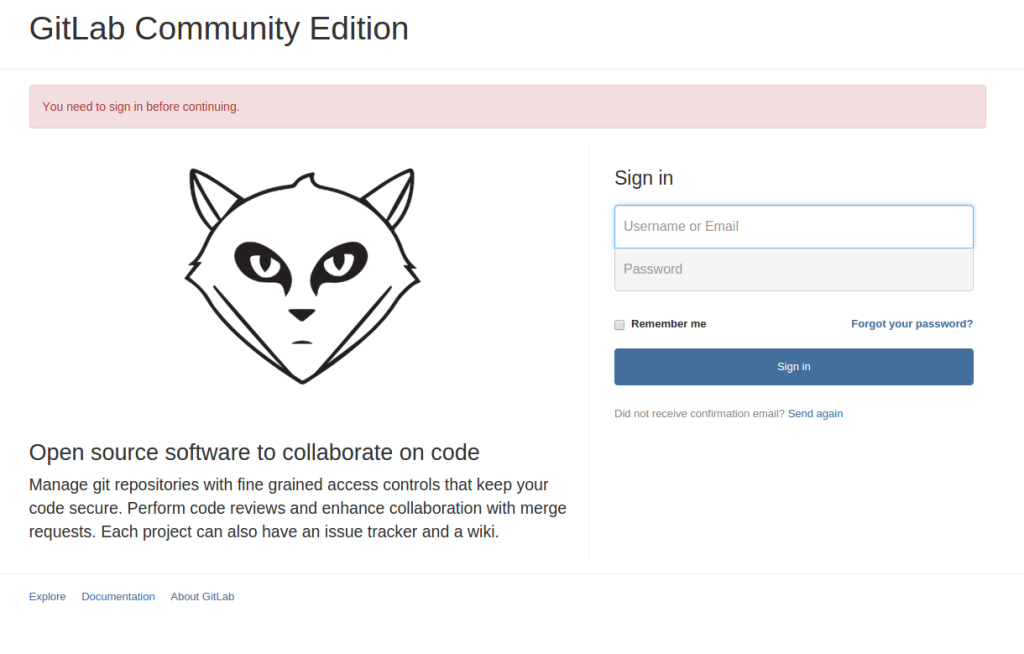Visit the About GitLab footer link

[x=202, y=596]
